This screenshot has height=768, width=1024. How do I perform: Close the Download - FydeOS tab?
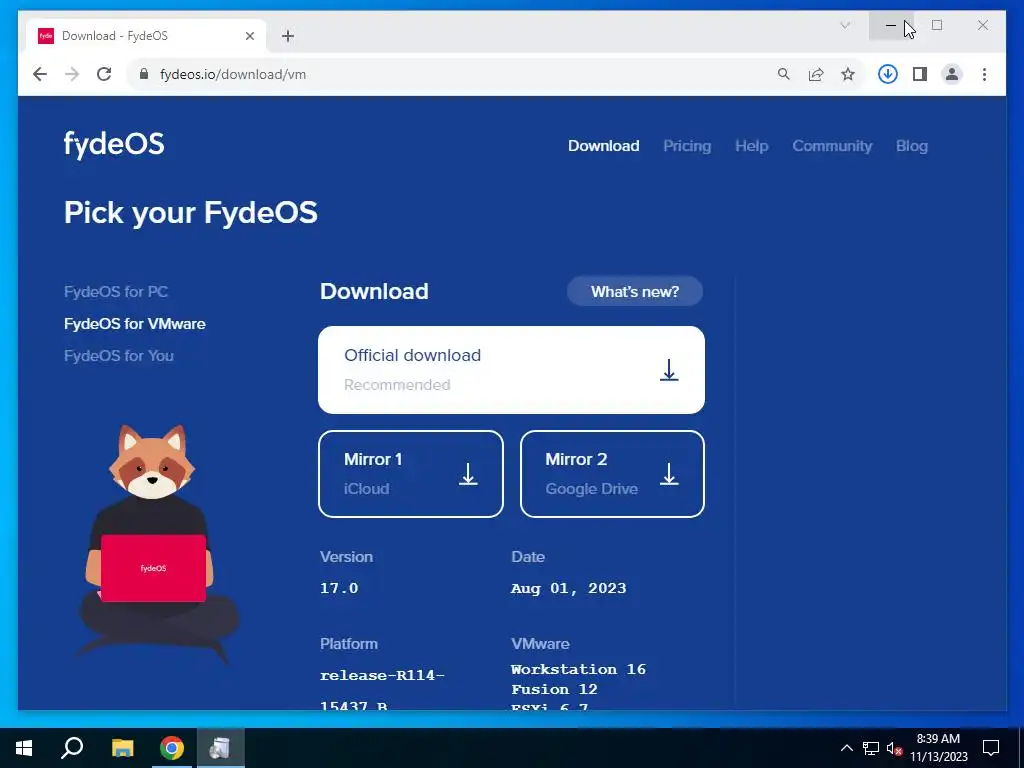(249, 36)
